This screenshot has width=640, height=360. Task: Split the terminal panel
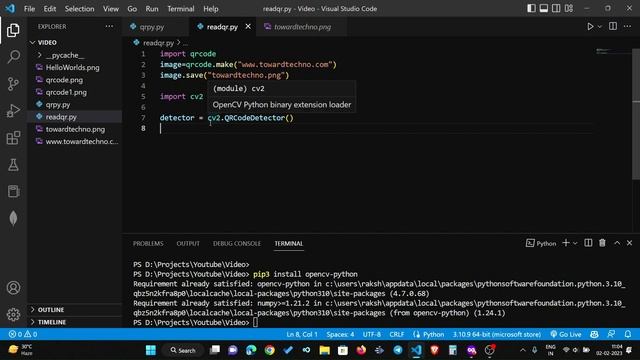[x=588, y=243]
